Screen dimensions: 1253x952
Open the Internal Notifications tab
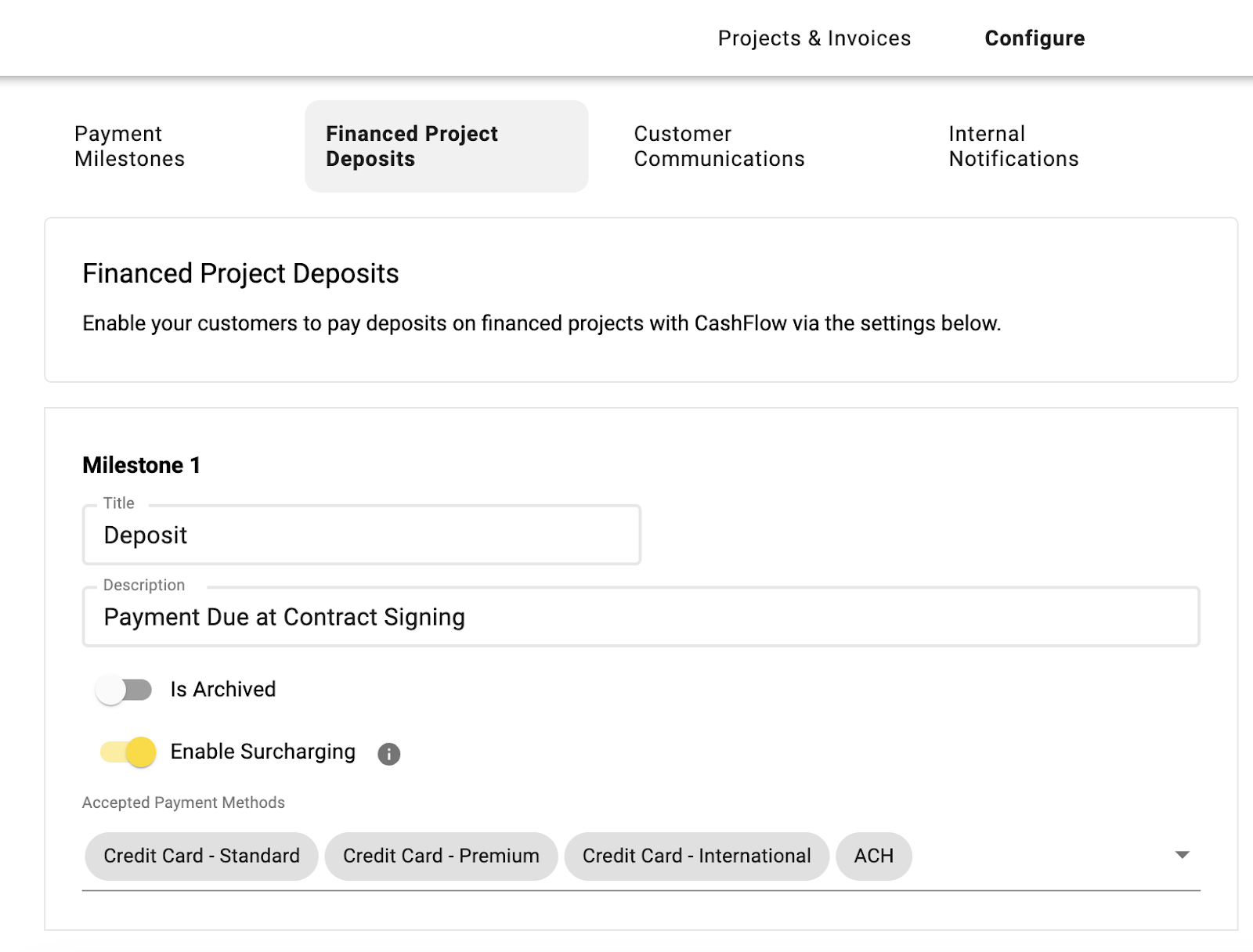(1013, 146)
